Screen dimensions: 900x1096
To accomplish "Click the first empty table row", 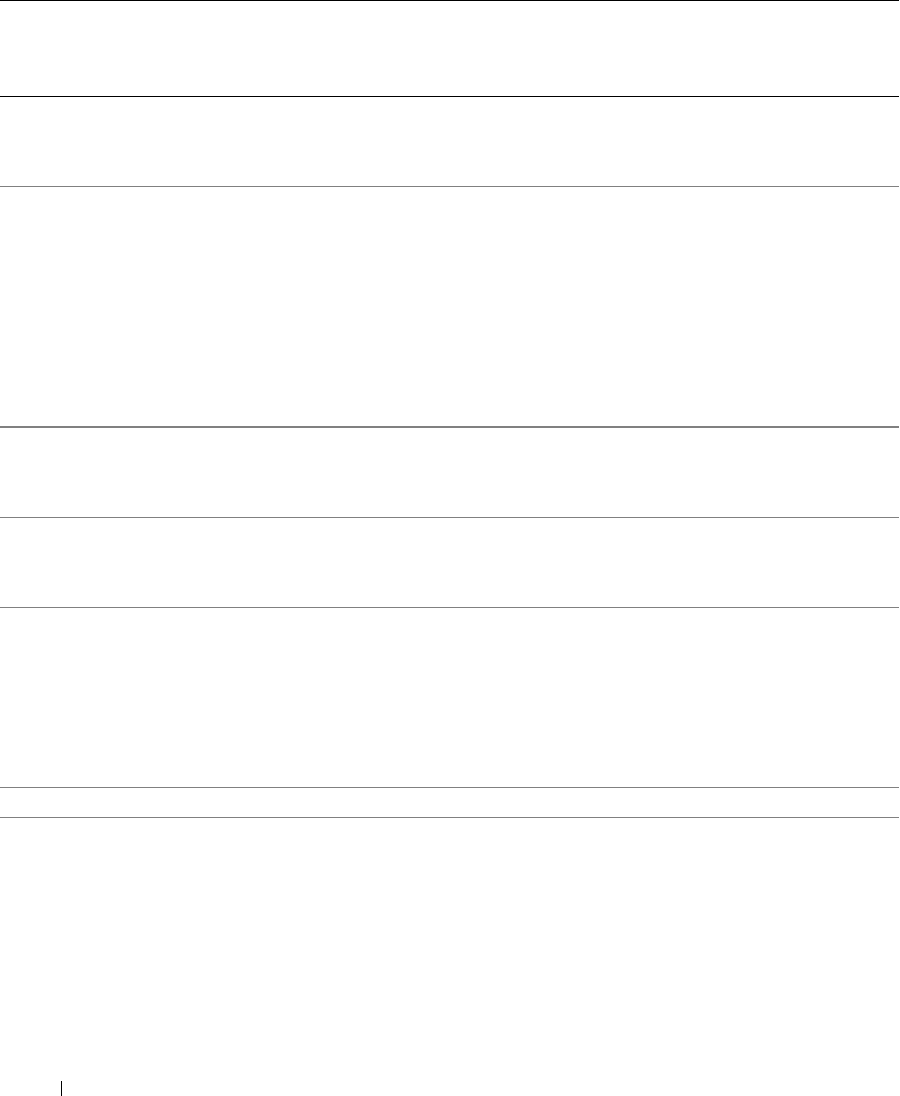I will pos(450,48).
